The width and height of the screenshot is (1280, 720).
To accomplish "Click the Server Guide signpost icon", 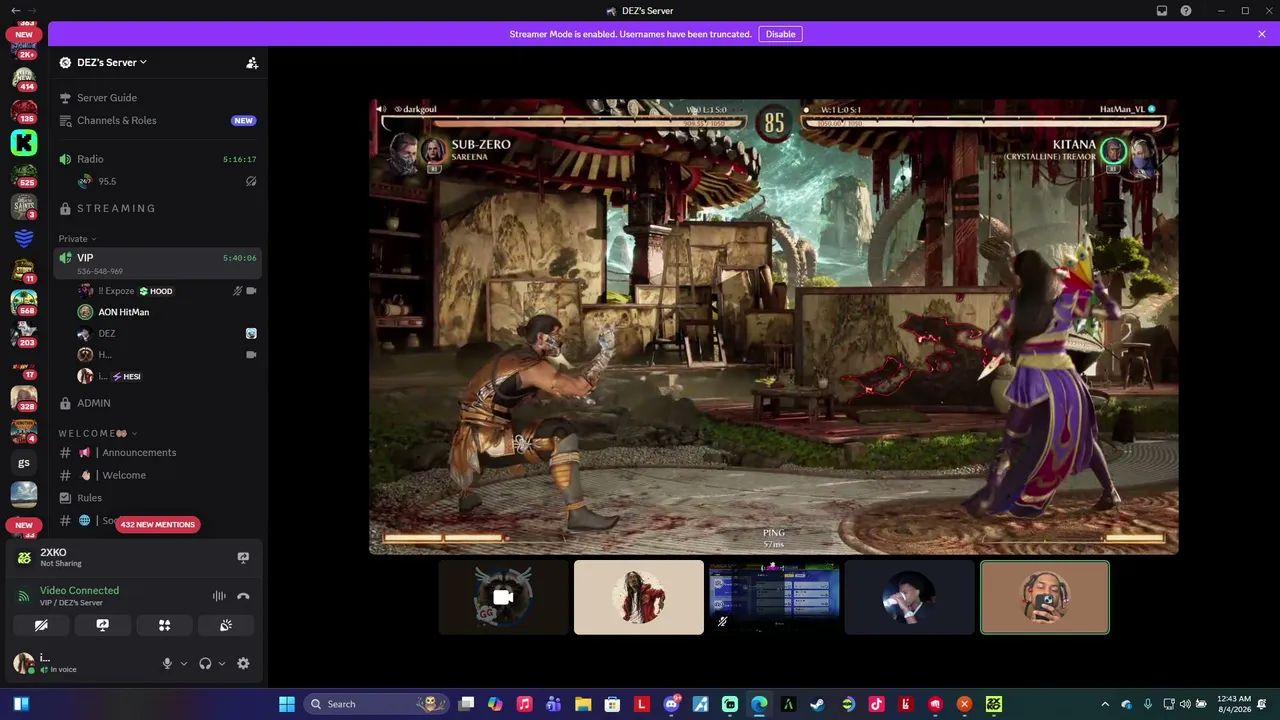I will pos(65,98).
